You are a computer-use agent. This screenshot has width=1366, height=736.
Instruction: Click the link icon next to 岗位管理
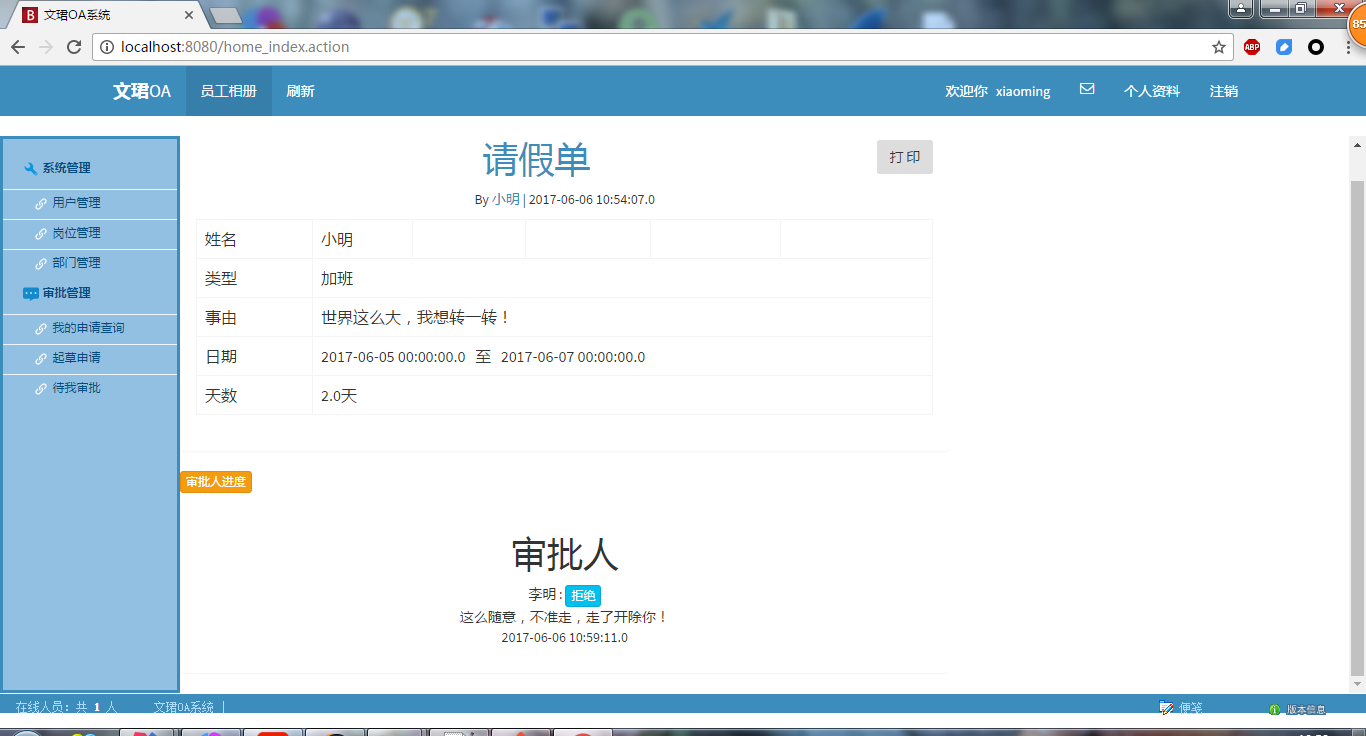(41, 233)
